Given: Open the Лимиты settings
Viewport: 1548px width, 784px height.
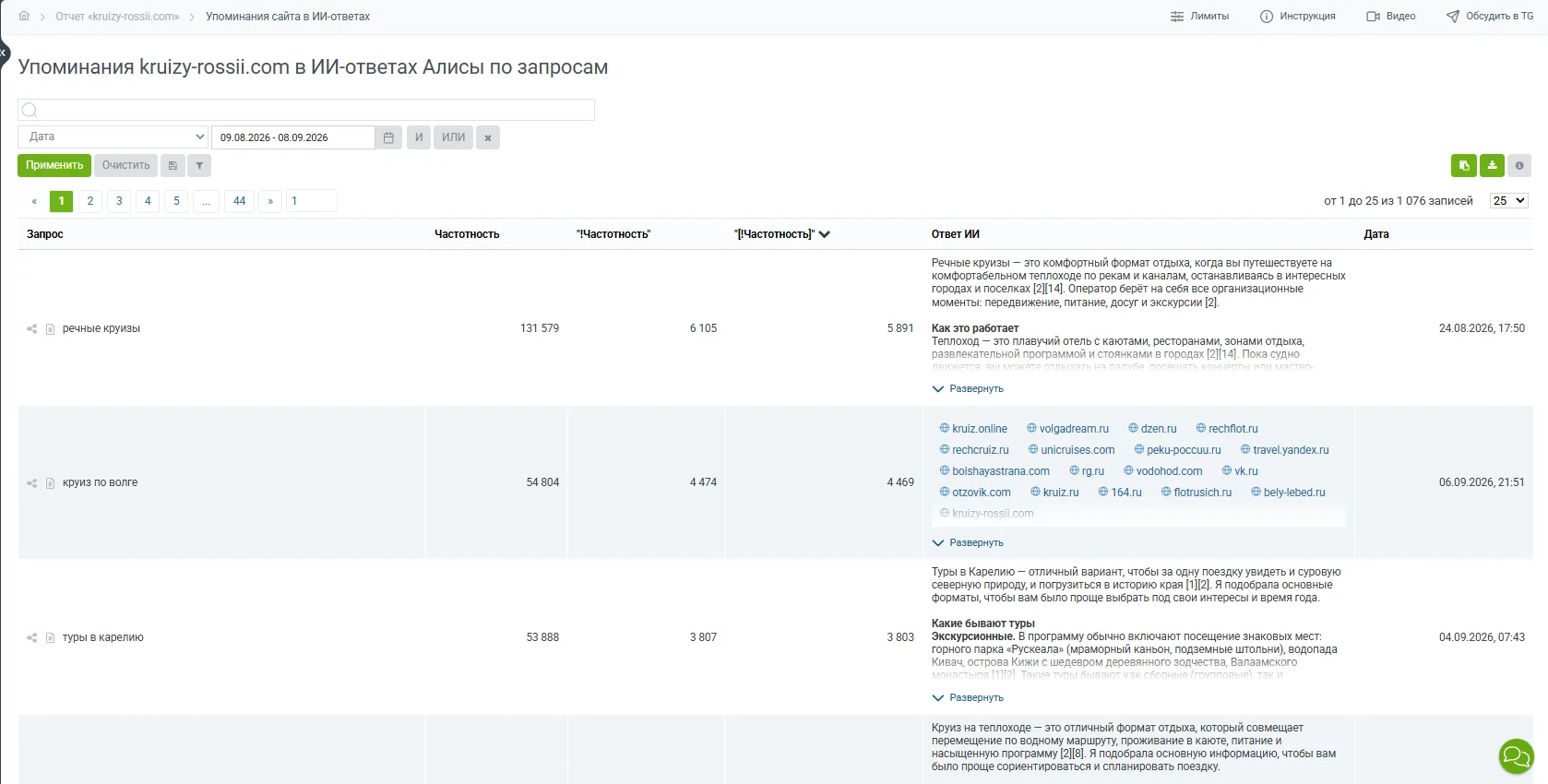Looking at the screenshot, I should point(1199,17).
